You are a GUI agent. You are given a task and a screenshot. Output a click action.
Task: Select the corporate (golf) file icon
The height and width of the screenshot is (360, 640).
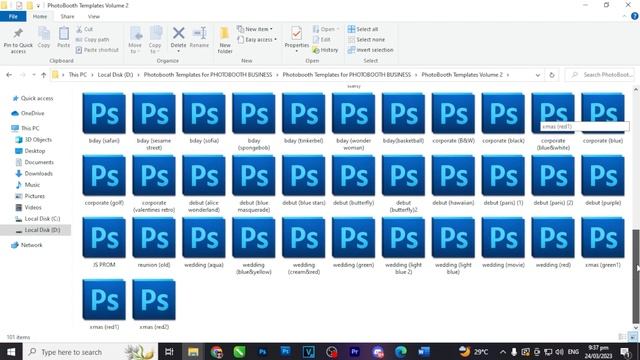tap(104, 176)
